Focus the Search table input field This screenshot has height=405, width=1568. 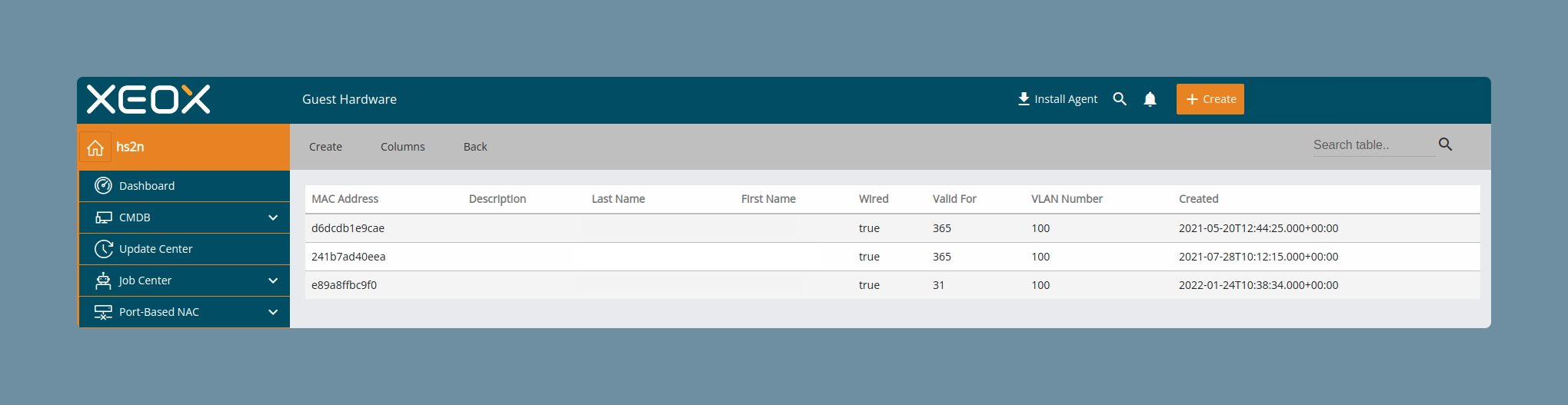click(1373, 145)
